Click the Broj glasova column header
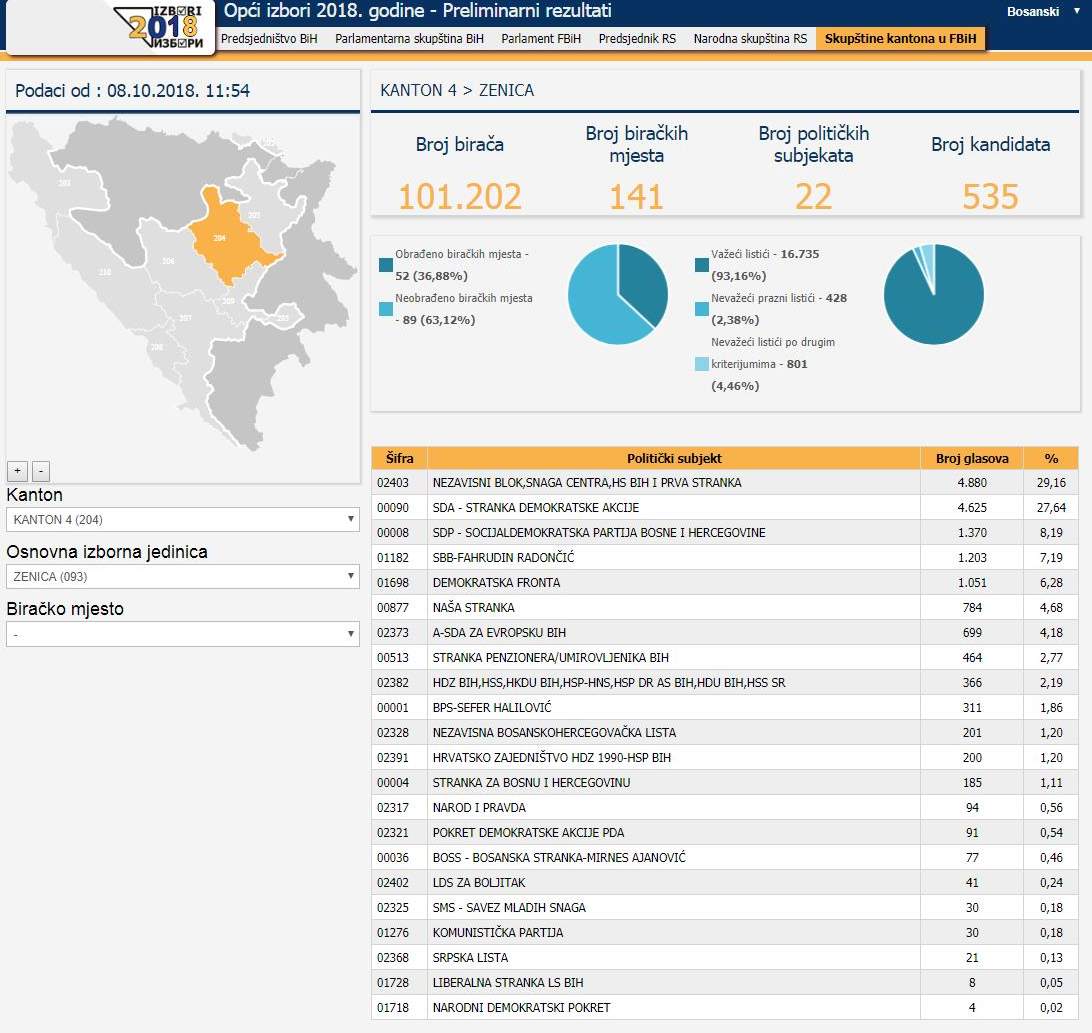 pyautogui.click(x=971, y=458)
